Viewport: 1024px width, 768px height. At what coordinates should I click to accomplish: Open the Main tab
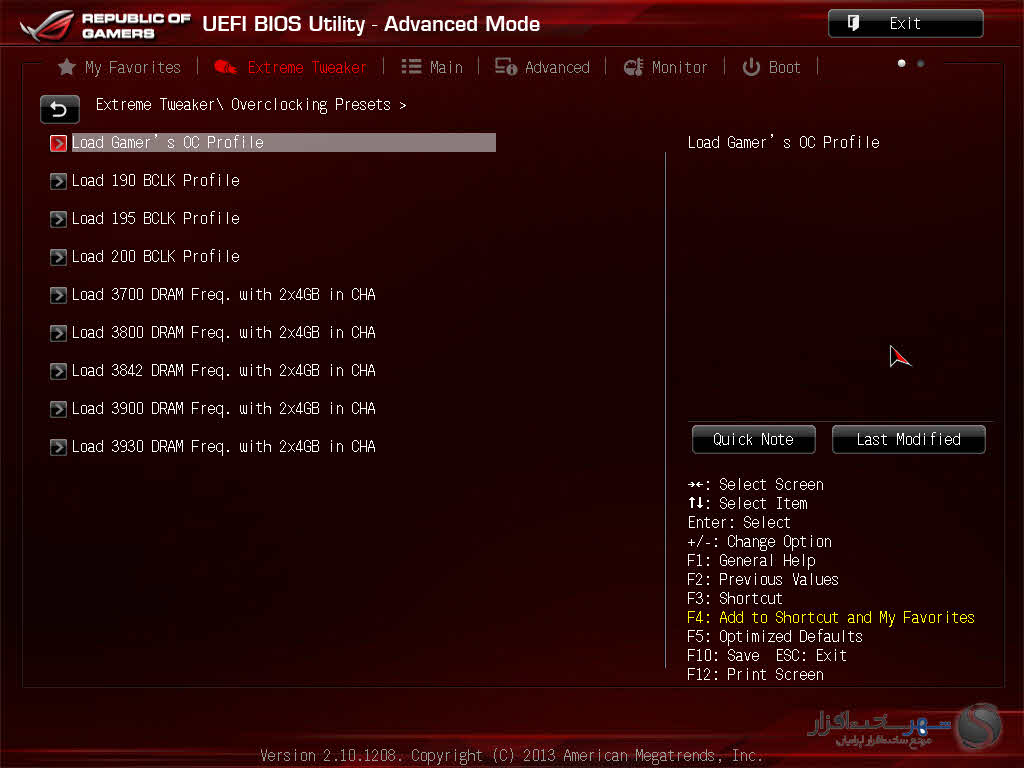click(445, 67)
